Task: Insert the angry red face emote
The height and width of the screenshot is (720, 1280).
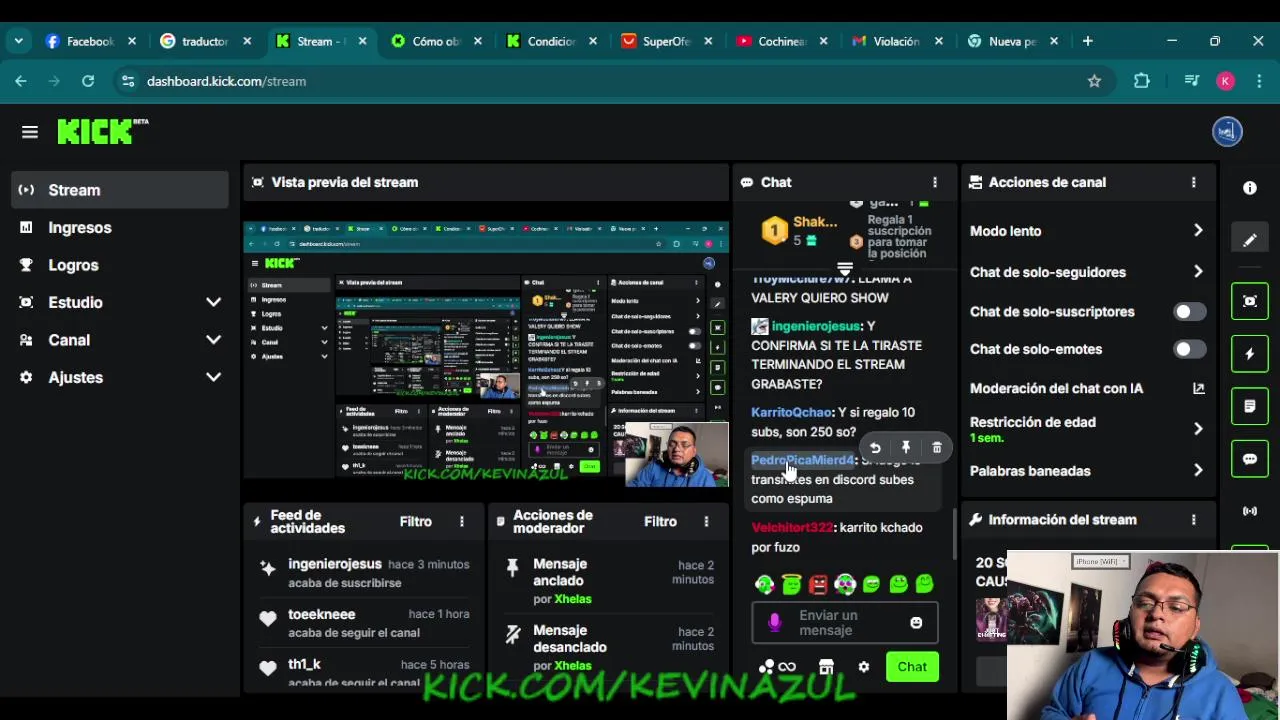Action: (x=818, y=584)
